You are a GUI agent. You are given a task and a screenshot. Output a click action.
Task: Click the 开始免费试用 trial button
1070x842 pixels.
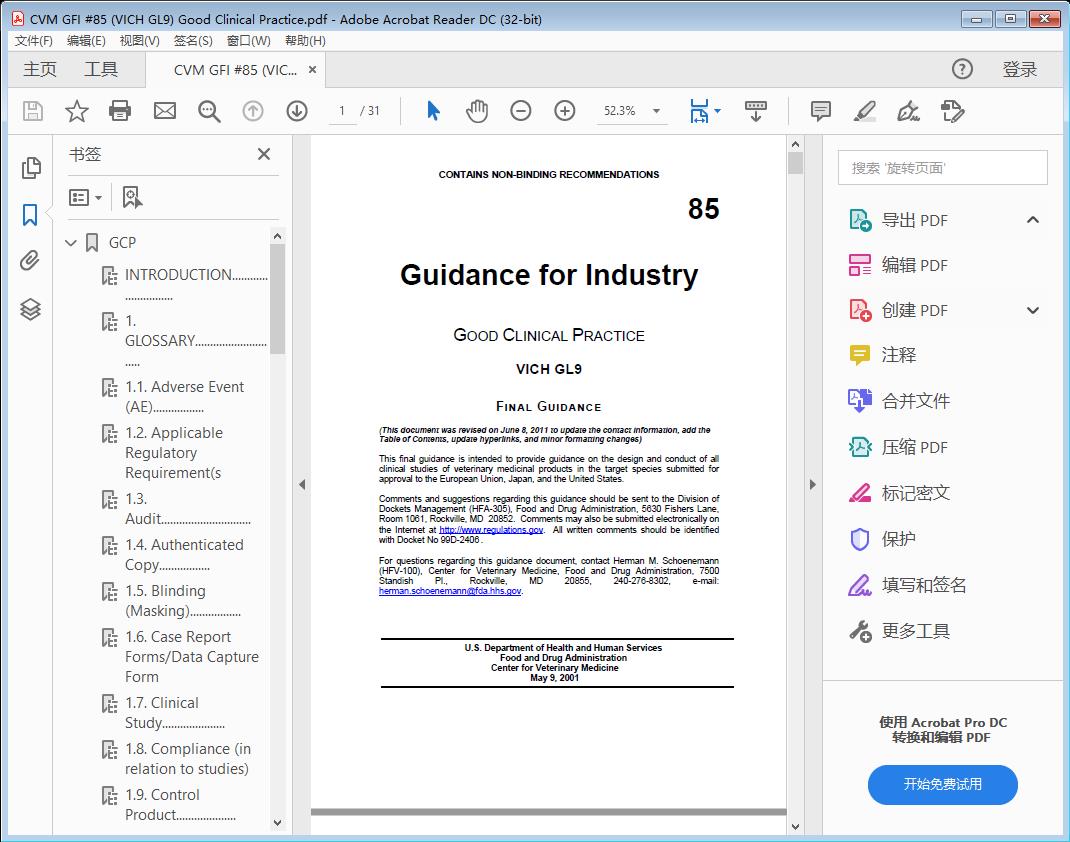[x=942, y=785]
